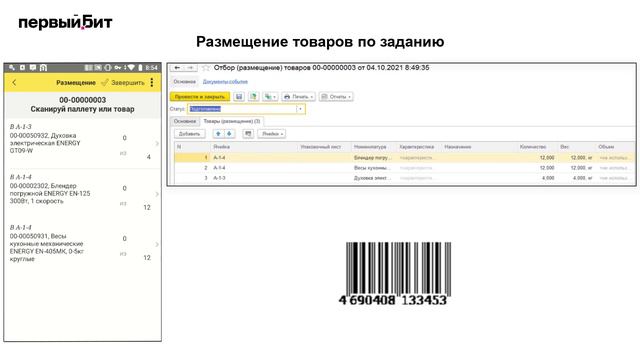640x360 pixels.
Task: Expand the Статус dropdown arrow
Action: (301, 109)
